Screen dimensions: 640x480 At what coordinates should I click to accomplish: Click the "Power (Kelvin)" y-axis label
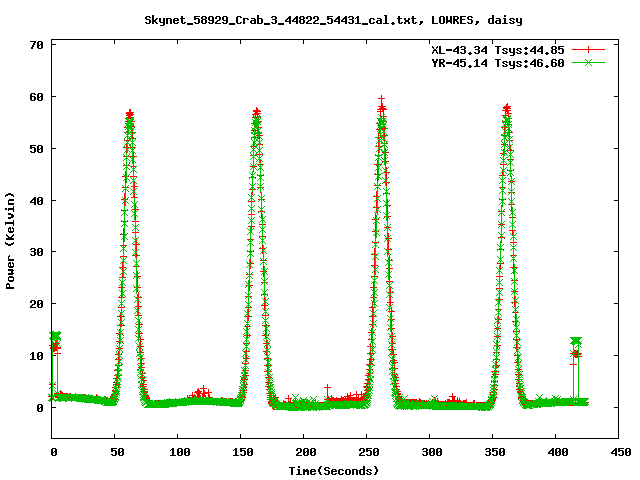click(10, 241)
